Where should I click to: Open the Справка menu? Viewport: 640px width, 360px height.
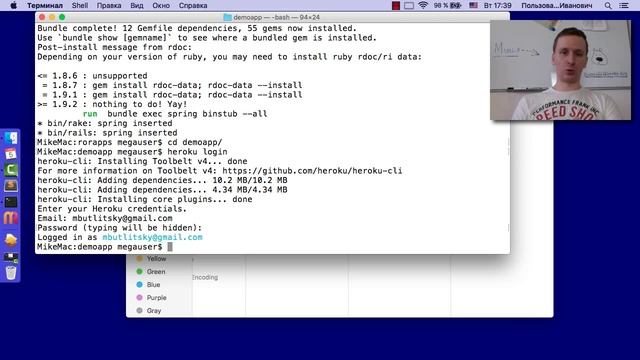pos(193,6)
